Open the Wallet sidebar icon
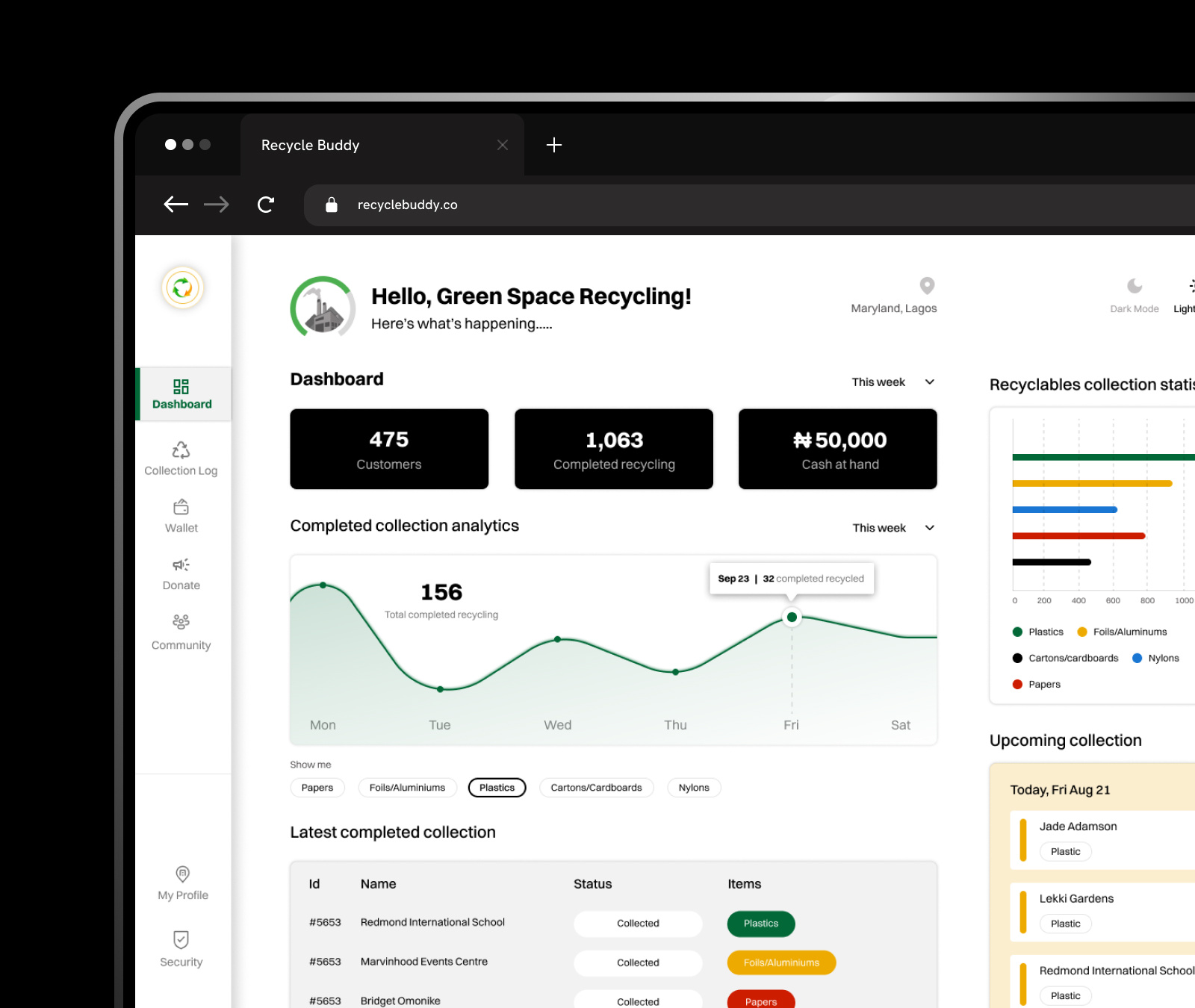1195x1008 pixels. (x=181, y=507)
